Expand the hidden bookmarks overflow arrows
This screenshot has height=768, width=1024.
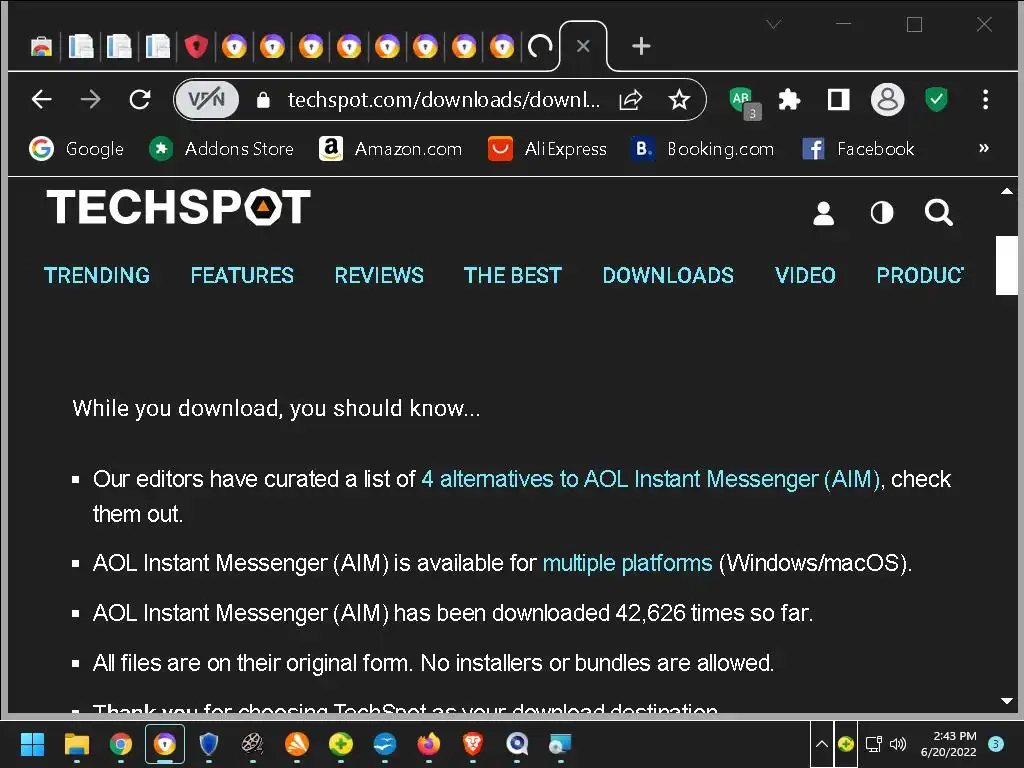tap(984, 148)
